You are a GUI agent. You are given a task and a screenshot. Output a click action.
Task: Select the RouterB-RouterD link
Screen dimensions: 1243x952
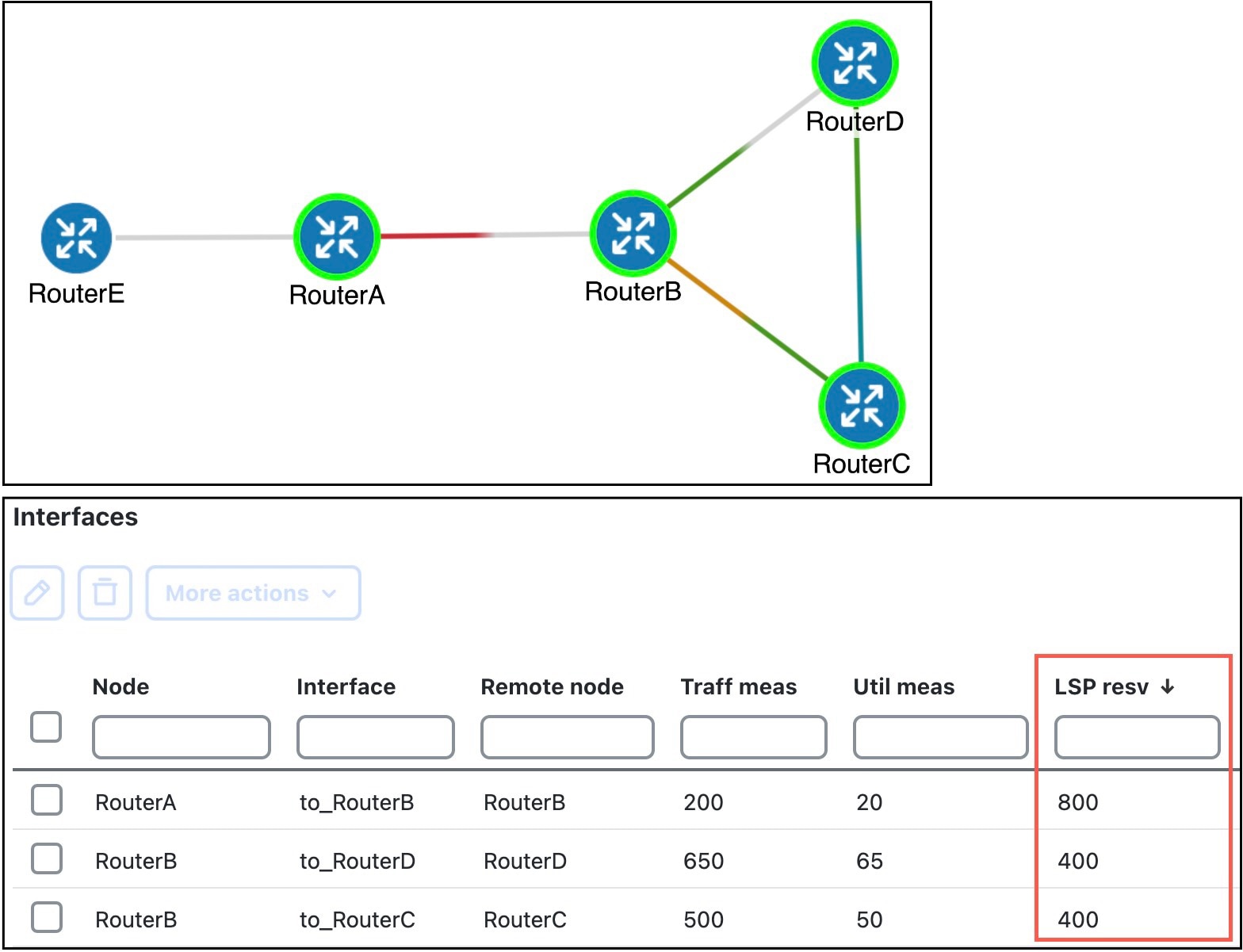click(x=744, y=149)
